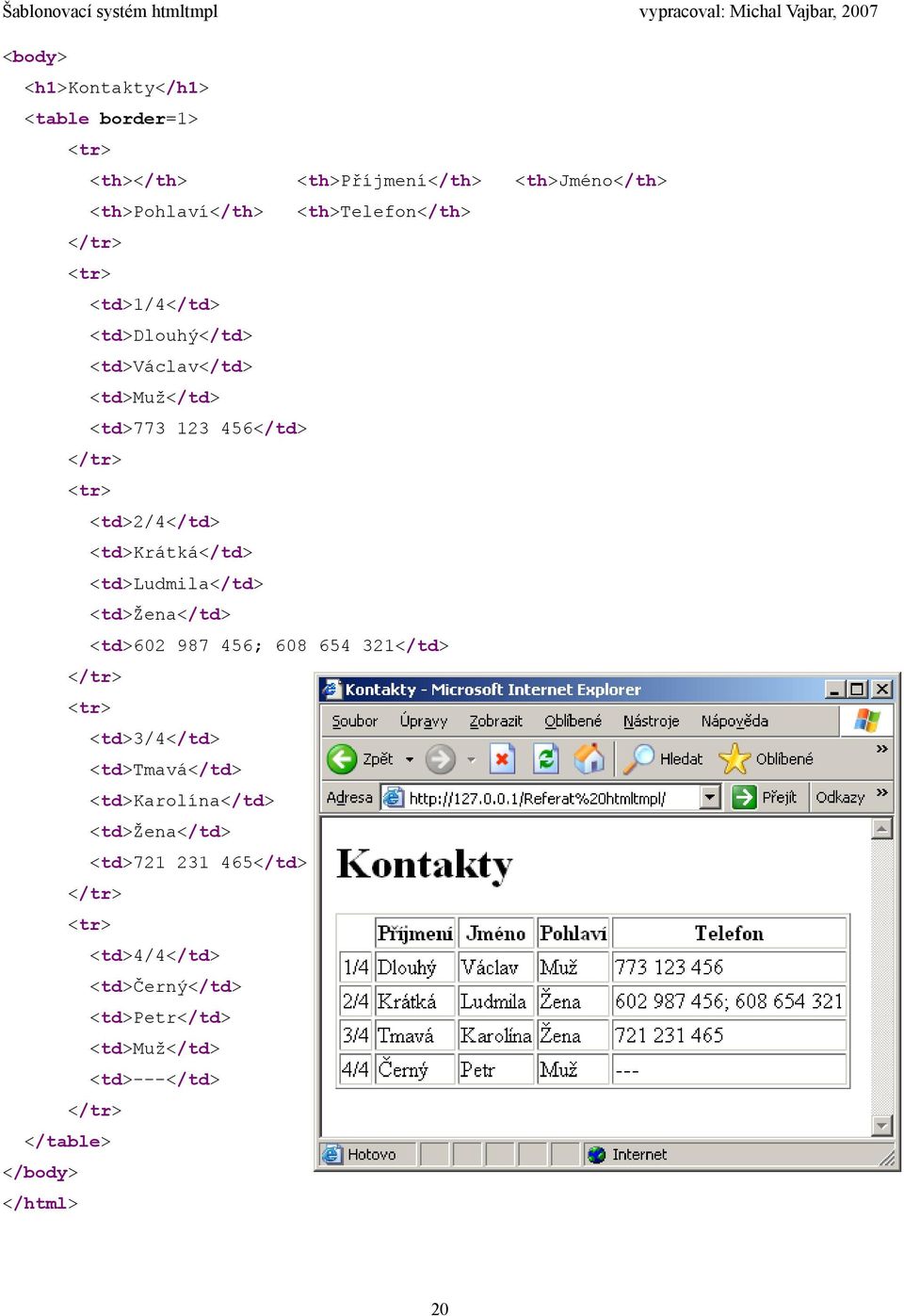Click the Back (Zpět) arrow icon
Image resolution: width=904 pixels, height=1316 pixels.
tap(342, 758)
